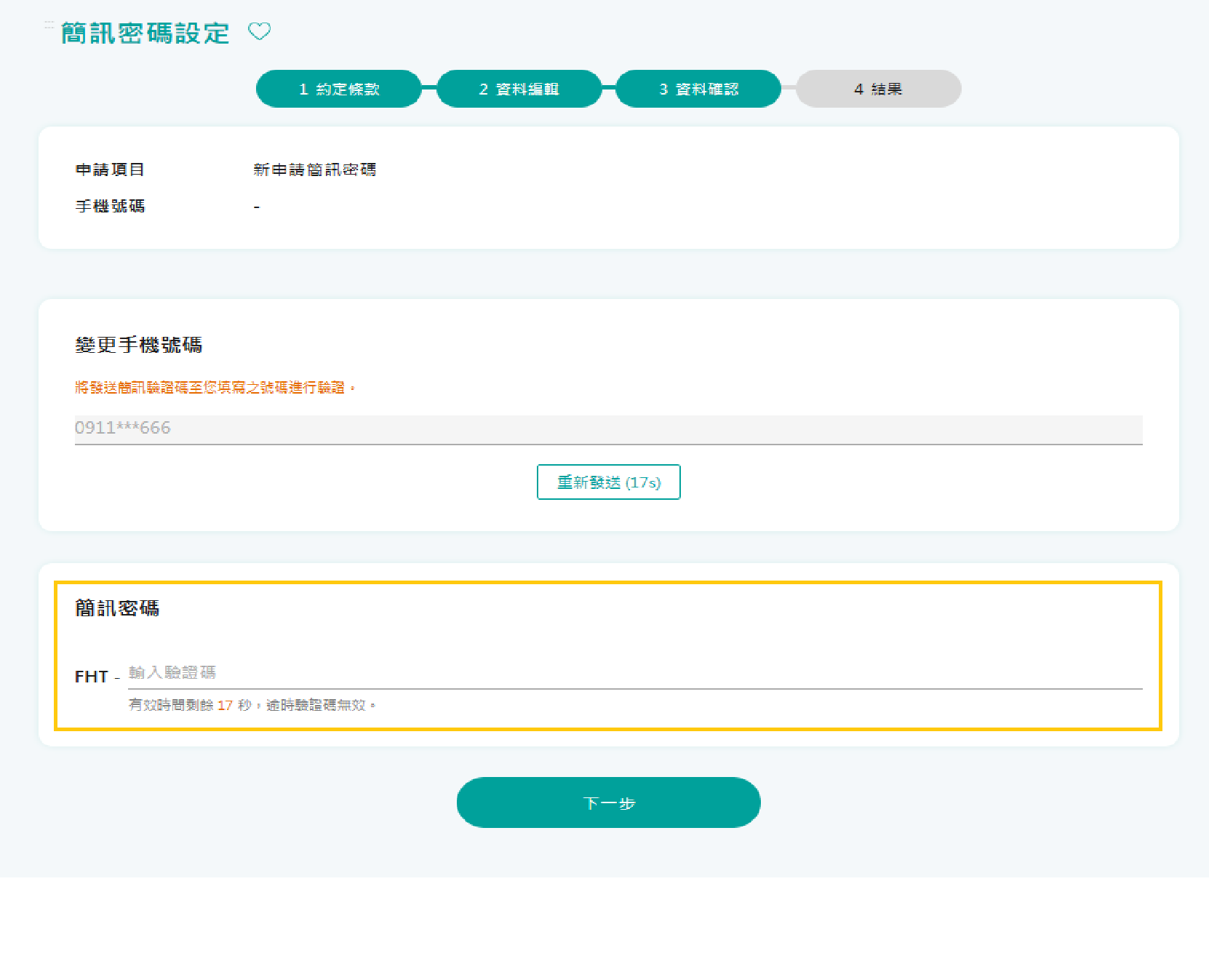1209x980 pixels.
Task: Select step 3 資料確認
Action: tap(698, 89)
